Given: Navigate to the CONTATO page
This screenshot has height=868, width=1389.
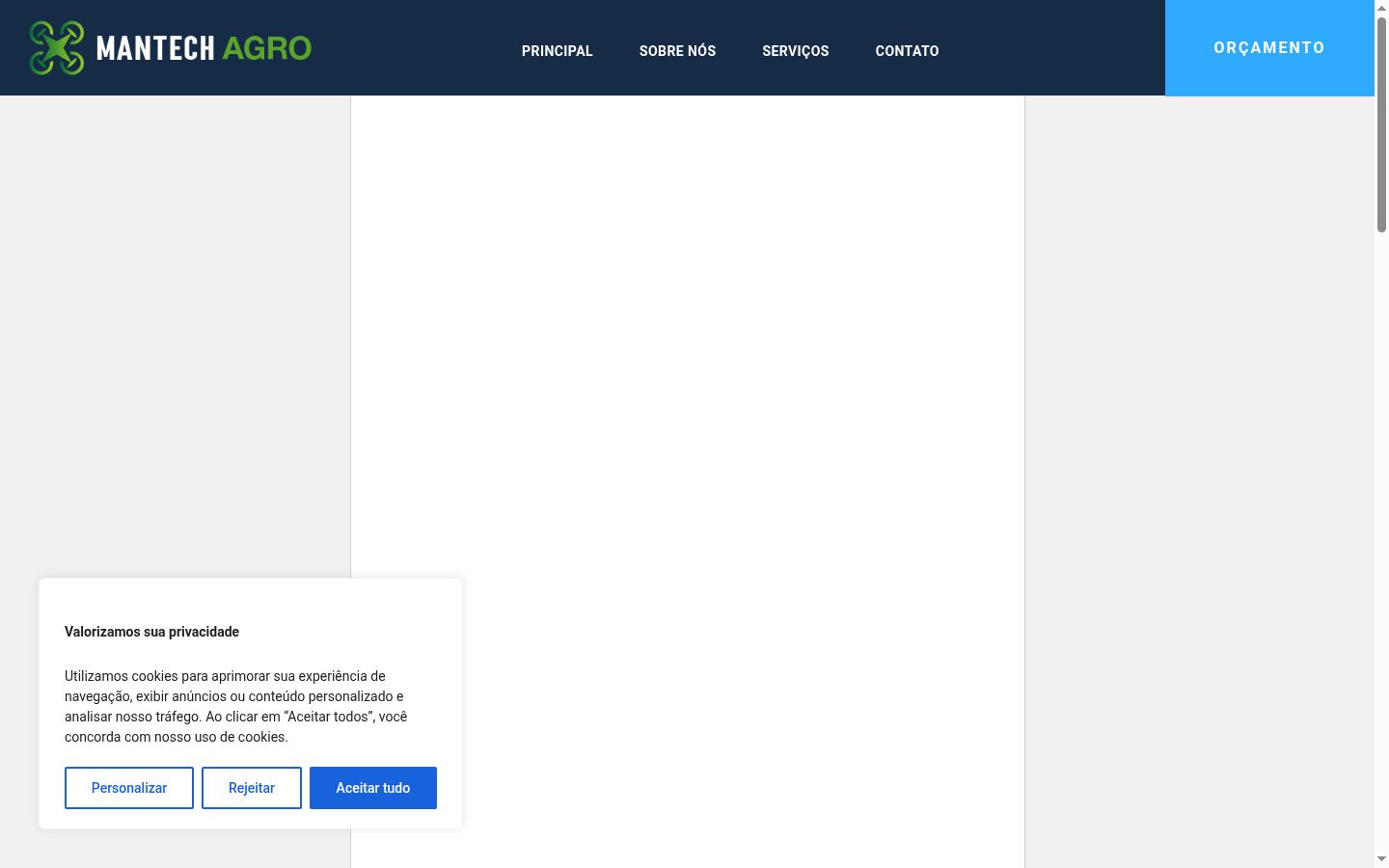Looking at the screenshot, I should [x=907, y=51].
